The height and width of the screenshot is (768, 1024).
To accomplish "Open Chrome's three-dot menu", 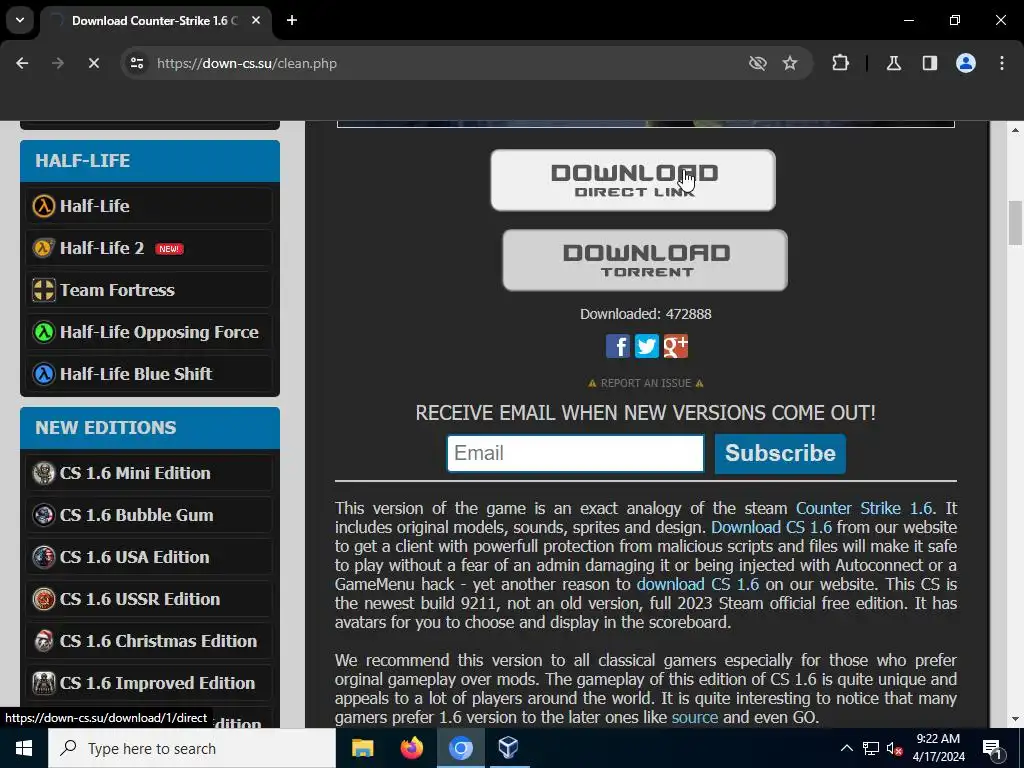I will click(1002, 63).
